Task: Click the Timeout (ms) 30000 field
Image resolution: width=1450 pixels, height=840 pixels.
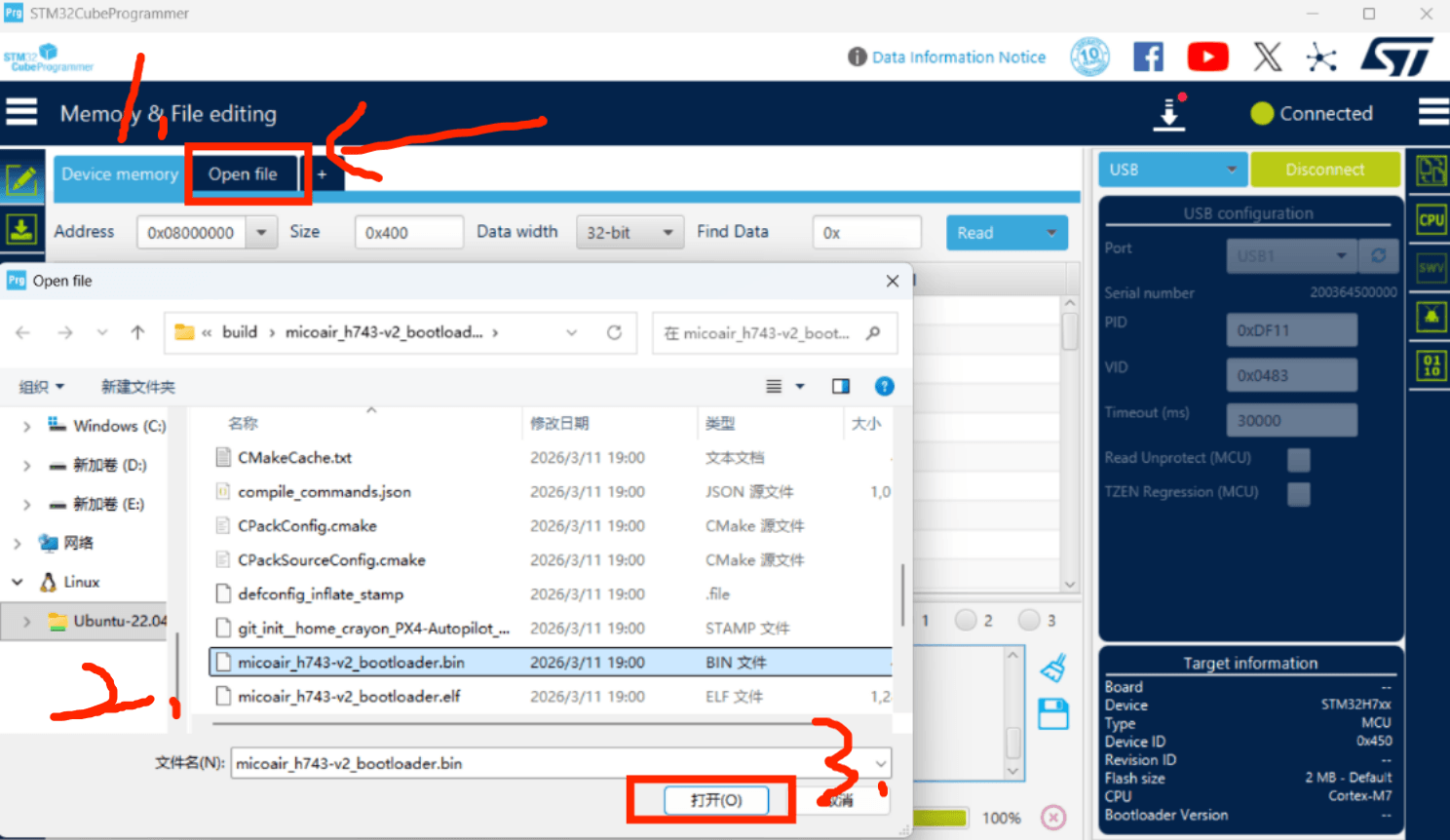Action: (1291, 420)
